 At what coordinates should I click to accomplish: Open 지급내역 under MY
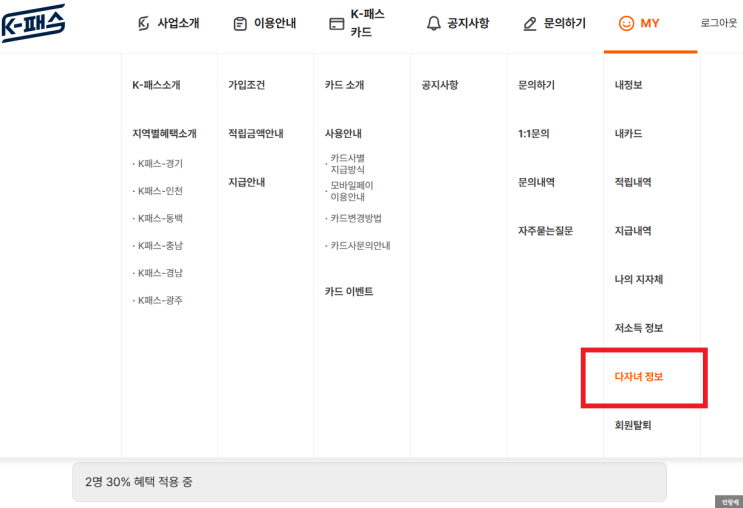point(633,231)
